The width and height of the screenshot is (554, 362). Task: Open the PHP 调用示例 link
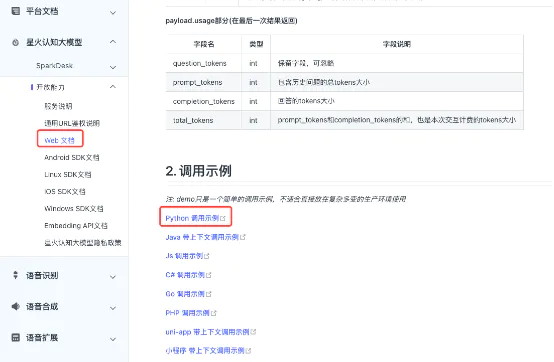point(188,313)
